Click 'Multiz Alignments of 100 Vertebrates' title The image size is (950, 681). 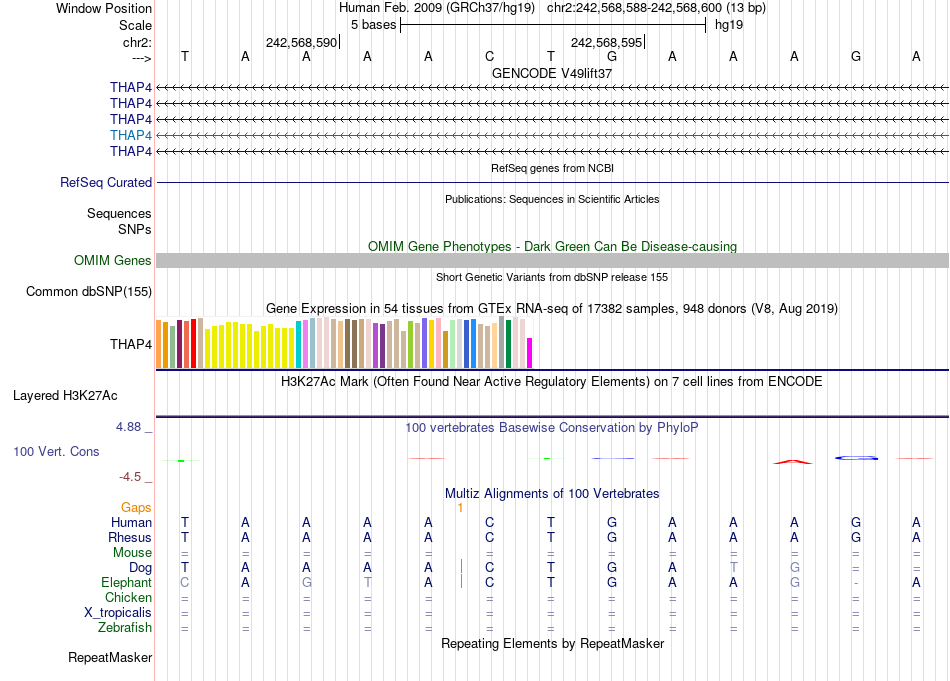click(552, 493)
